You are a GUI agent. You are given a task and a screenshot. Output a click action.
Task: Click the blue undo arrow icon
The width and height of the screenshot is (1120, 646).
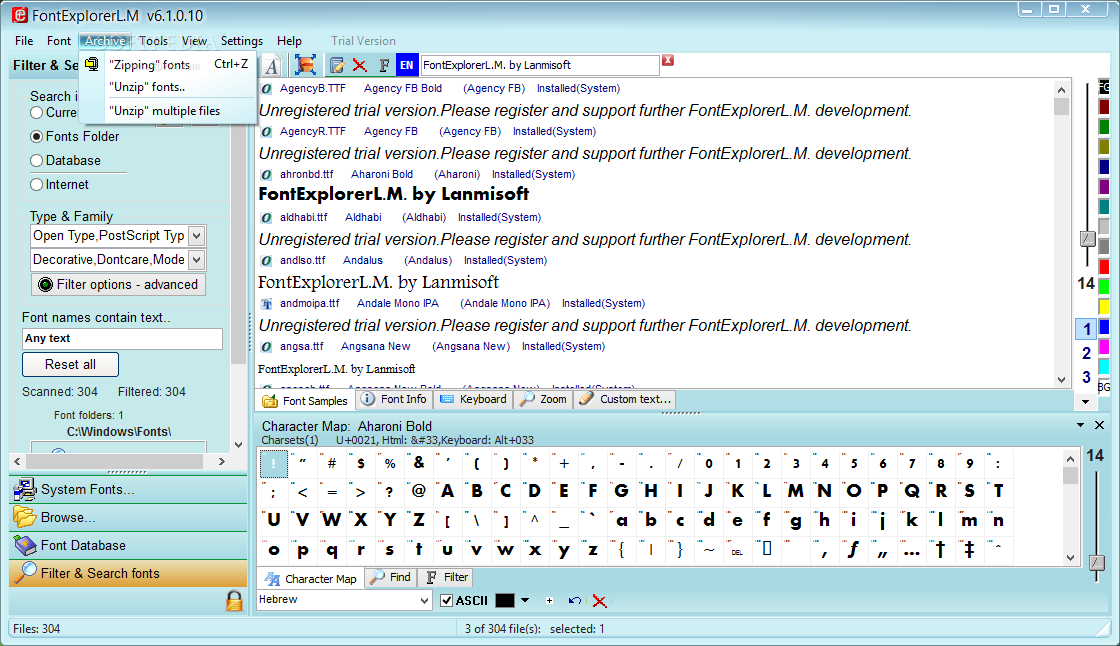pyautogui.click(x=574, y=600)
